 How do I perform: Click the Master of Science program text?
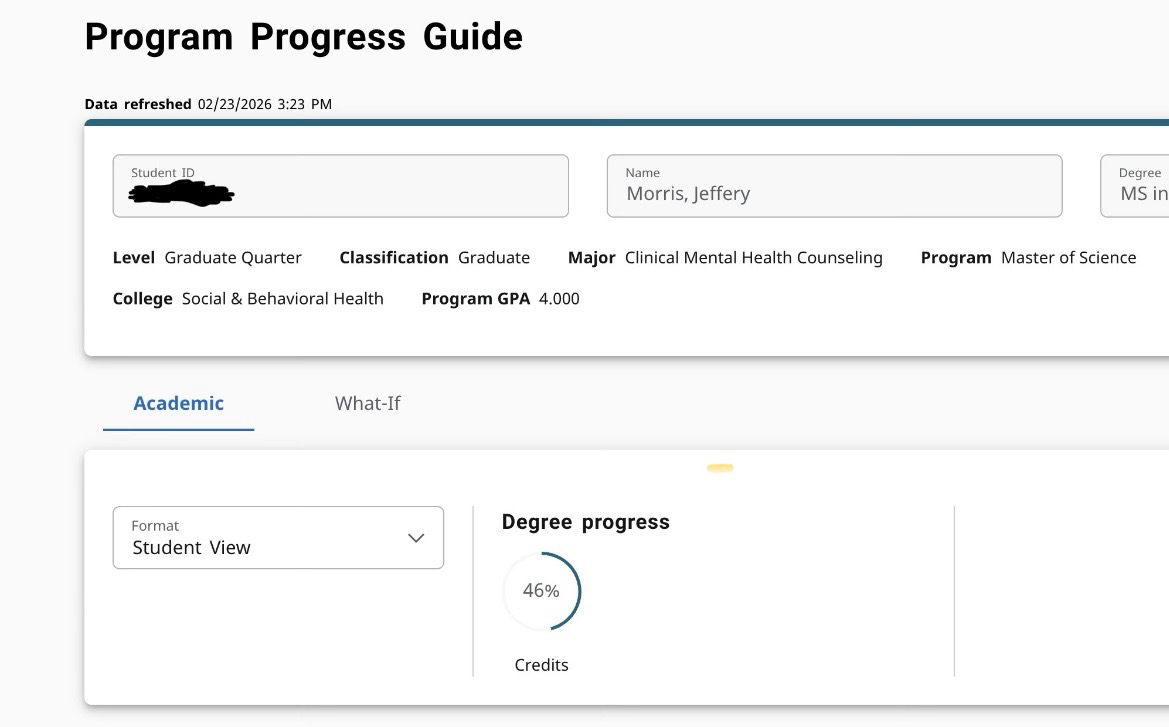1068,258
